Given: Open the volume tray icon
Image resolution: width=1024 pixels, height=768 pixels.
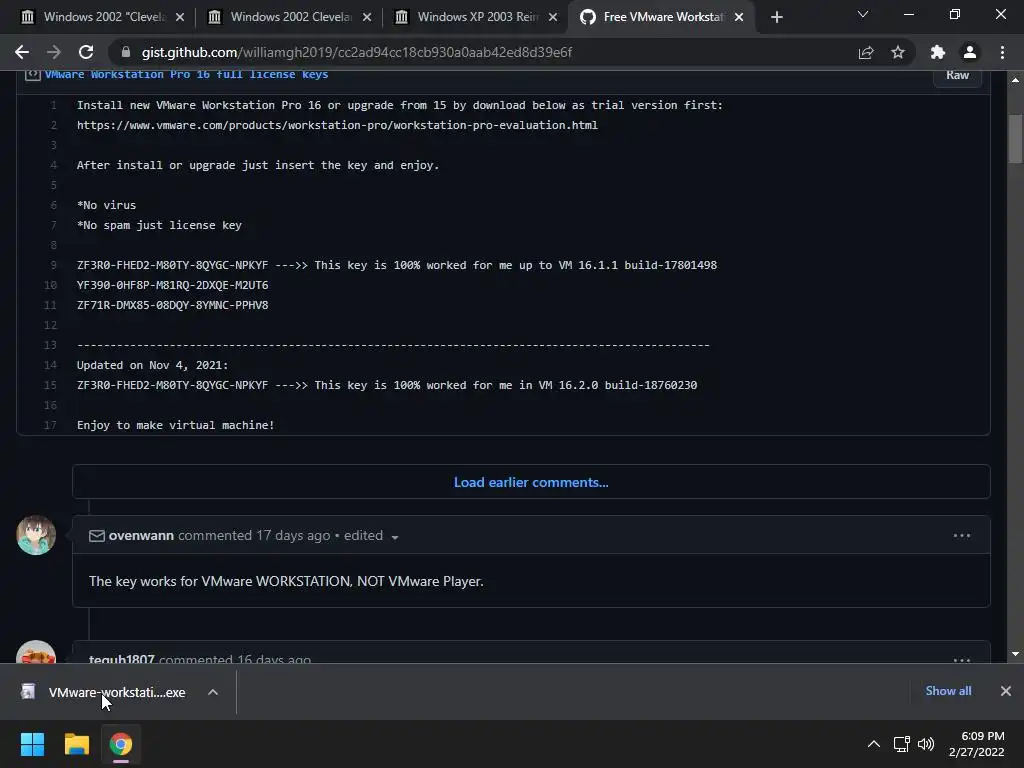Looking at the screenshot, I should pyautogui.click(x=926, y=744).
